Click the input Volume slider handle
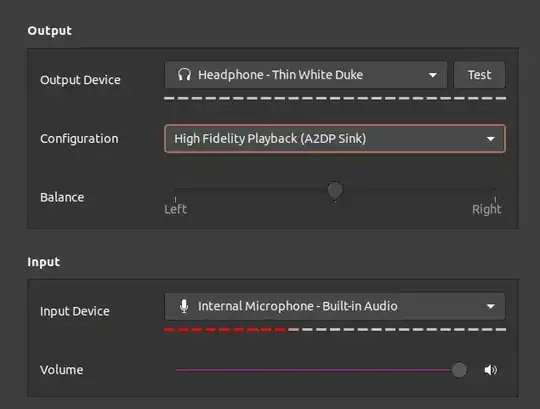This screenshot has width=540, height=409. [459, 370]
